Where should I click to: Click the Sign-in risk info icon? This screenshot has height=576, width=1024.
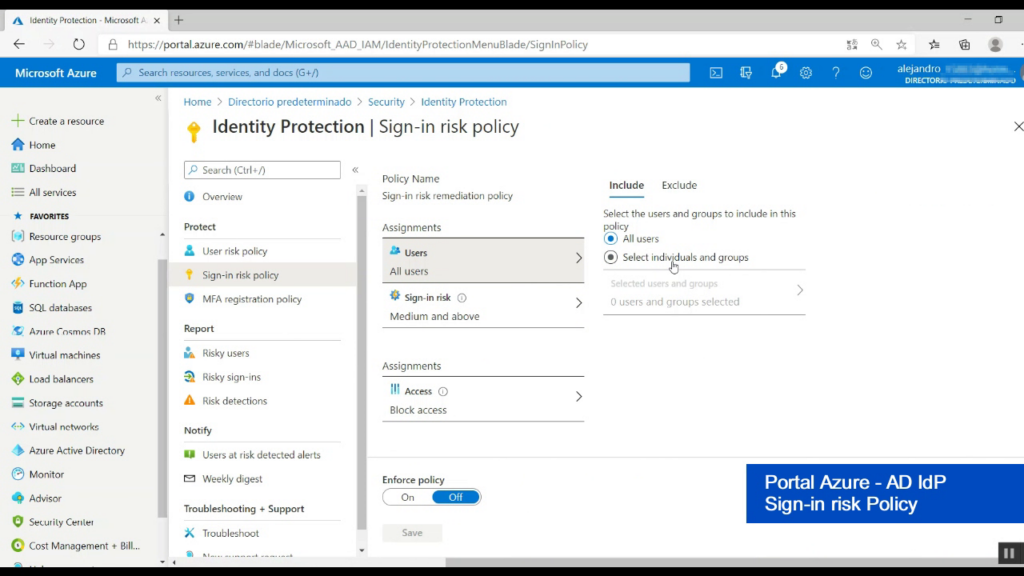462,298
